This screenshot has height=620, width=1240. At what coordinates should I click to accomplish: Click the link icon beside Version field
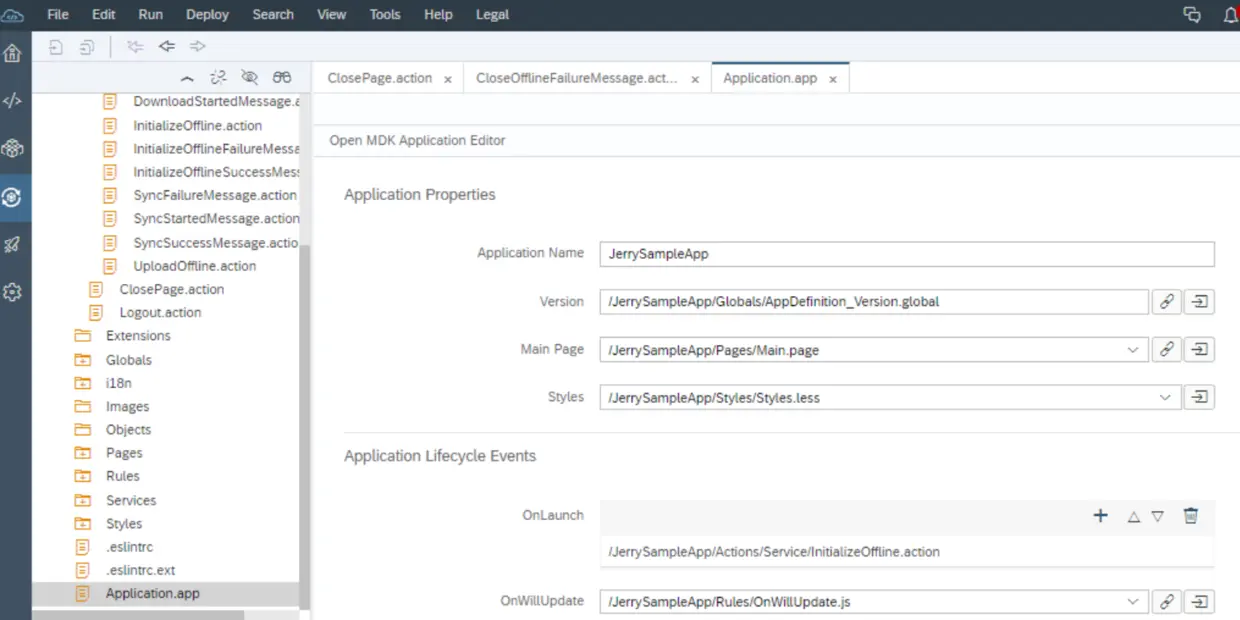click(x=1166, y=301)
